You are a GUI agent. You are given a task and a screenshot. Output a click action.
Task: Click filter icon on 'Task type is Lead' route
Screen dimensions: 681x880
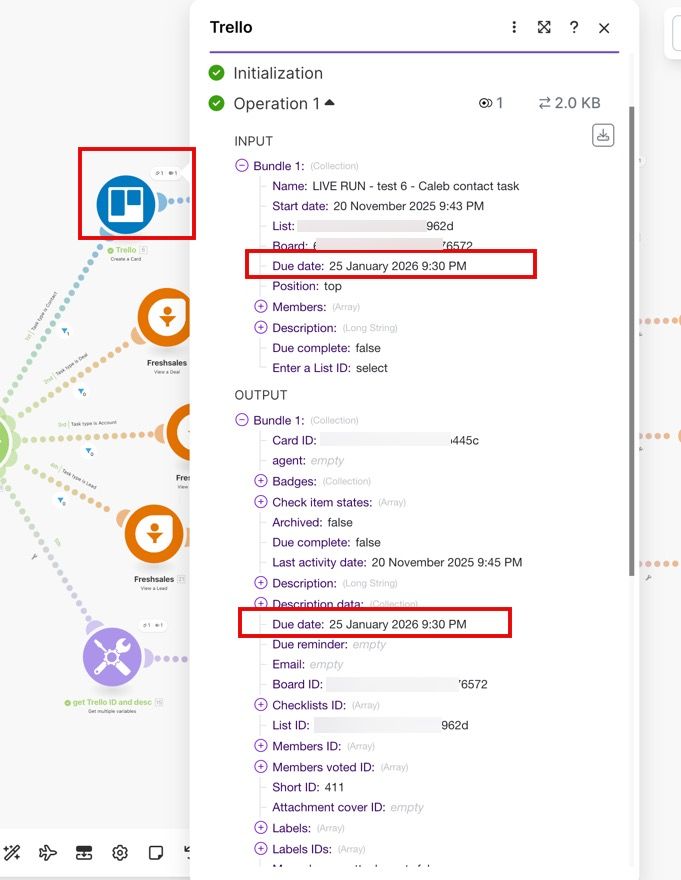click(61, 501)
